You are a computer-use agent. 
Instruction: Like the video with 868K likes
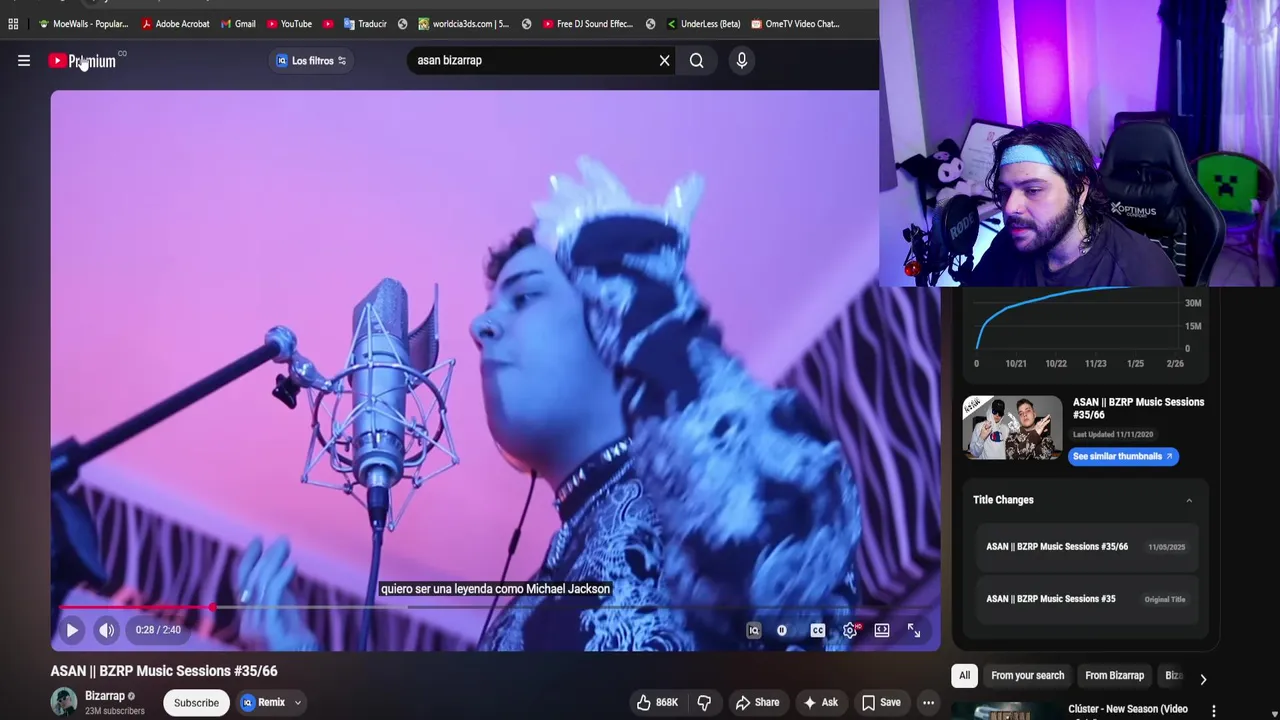click(657, 702)
